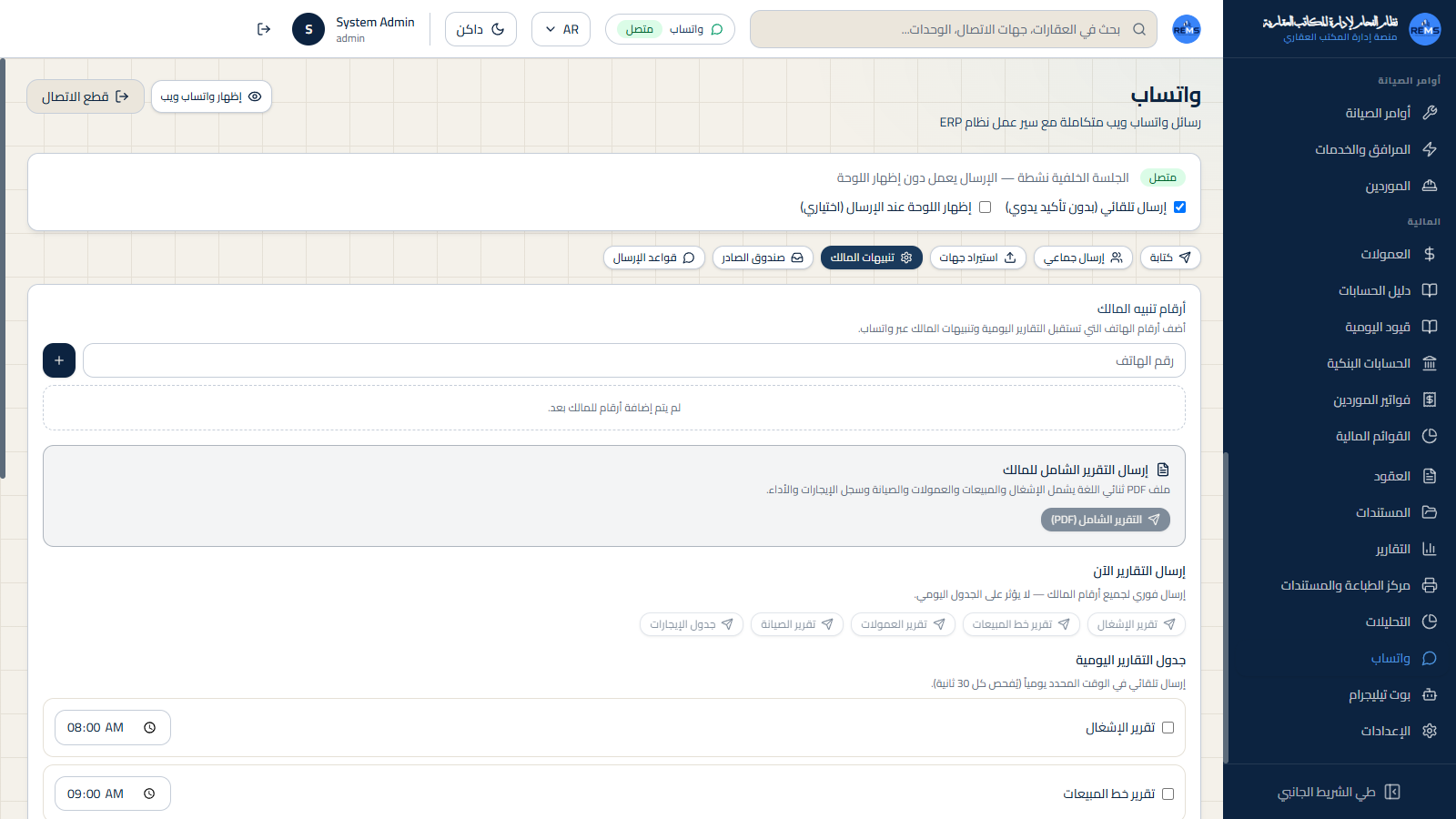
Task: Send تقرير الصيانة now button
Action: pos(797,624)
